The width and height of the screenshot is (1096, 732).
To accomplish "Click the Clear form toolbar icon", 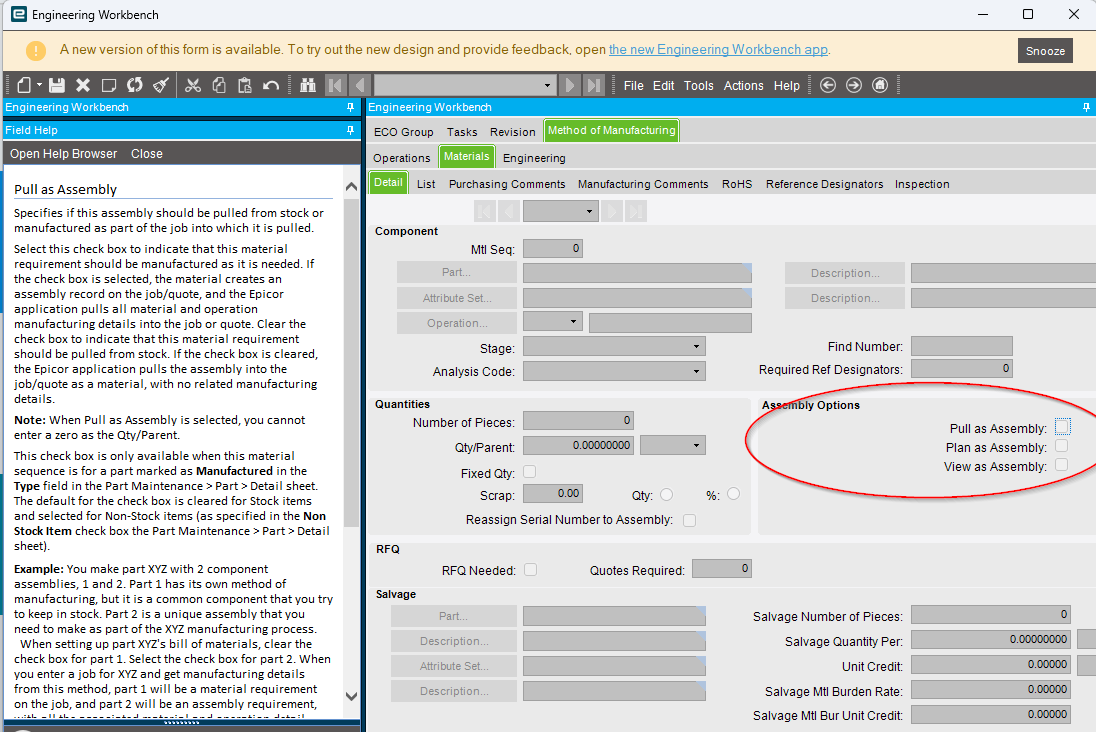I will 108,85.
